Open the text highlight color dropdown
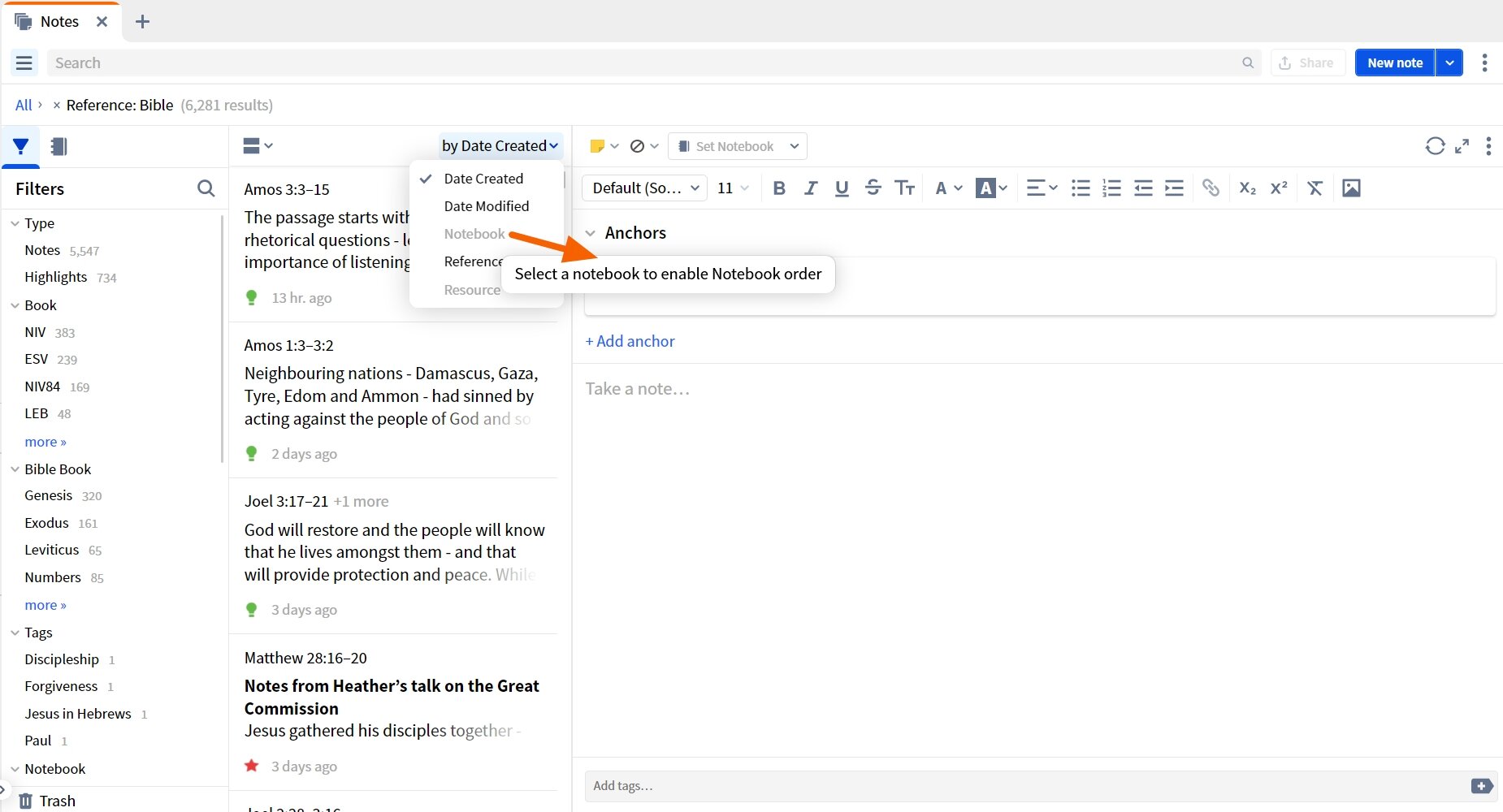Screen dimensions: 1503x812 [991, 188]
